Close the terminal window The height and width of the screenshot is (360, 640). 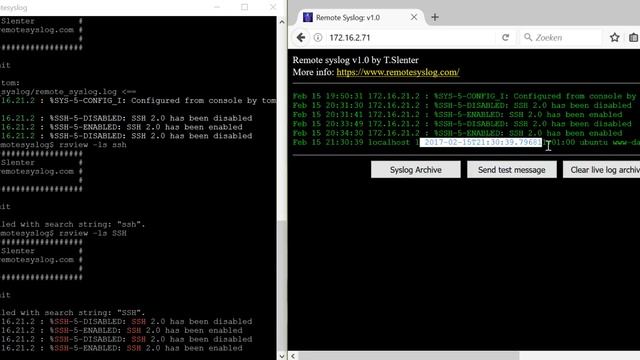click(x=273, y=7)
